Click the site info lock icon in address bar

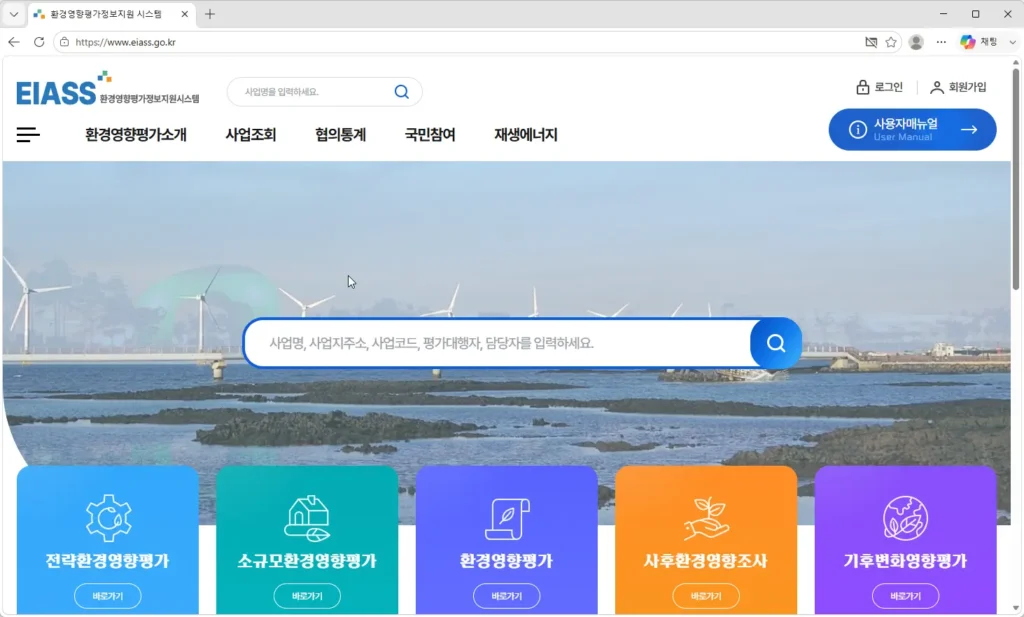click(64, 42)
